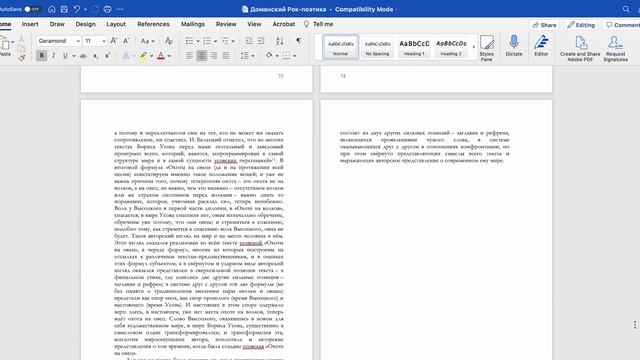Decrease paragraph indent
Viewport: 640px width, 360px height.
pos(249,41)
